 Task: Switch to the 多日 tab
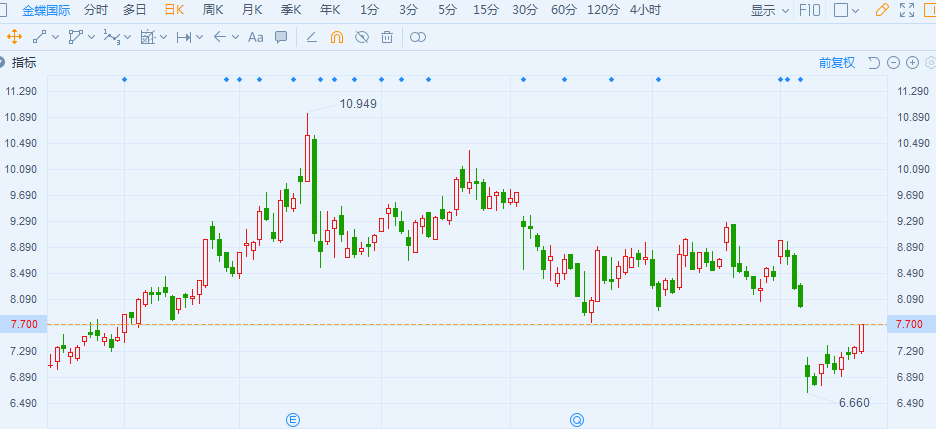[135, 10]
